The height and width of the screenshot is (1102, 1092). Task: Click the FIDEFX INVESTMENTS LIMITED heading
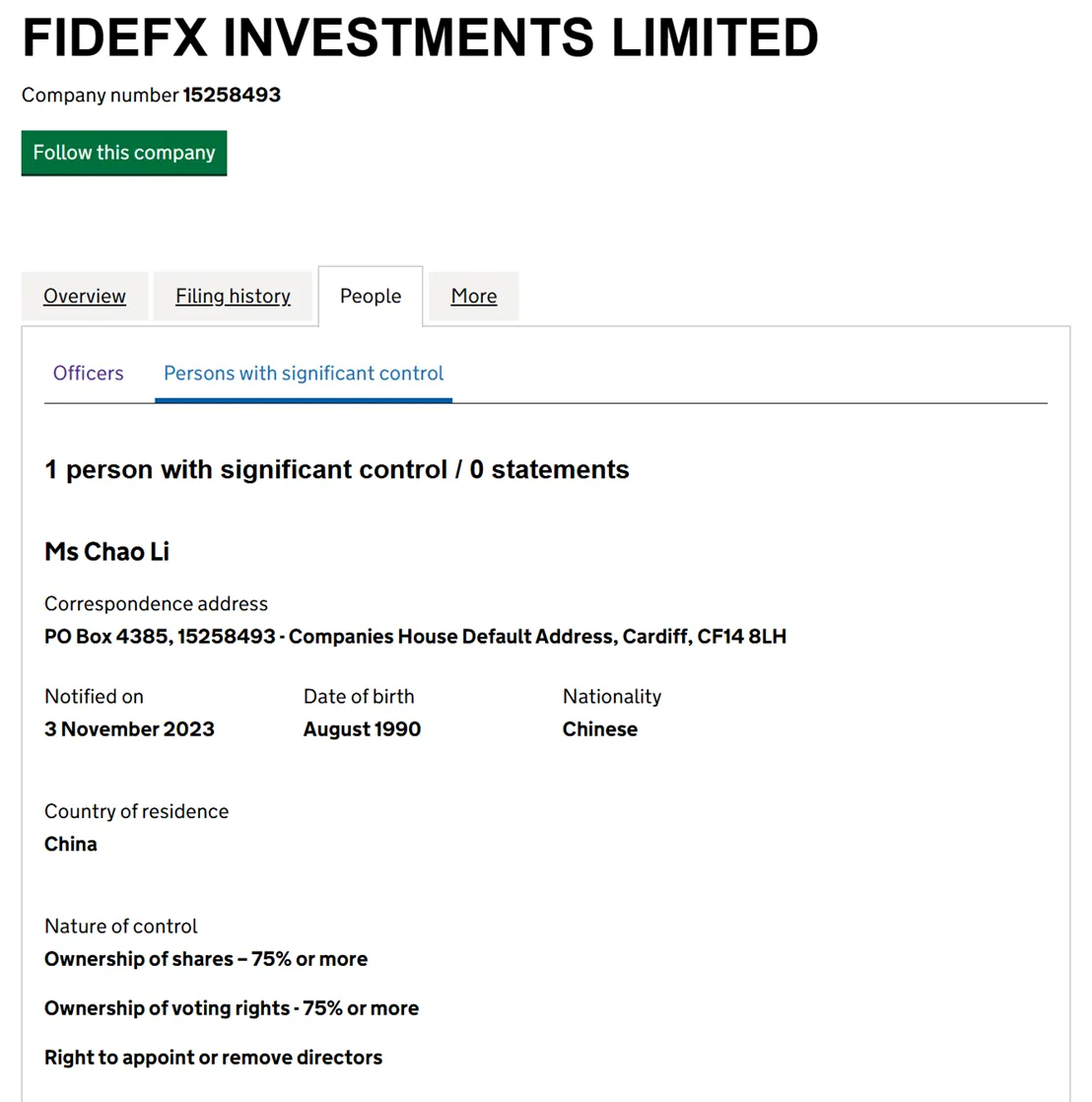pyautogui.click(x=420, y=38)
